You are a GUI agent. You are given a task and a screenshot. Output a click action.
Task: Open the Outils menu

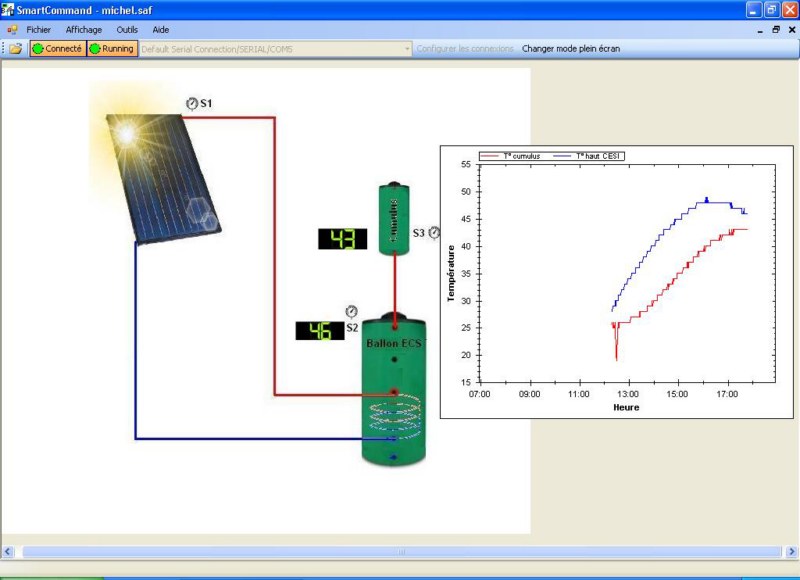127,30
